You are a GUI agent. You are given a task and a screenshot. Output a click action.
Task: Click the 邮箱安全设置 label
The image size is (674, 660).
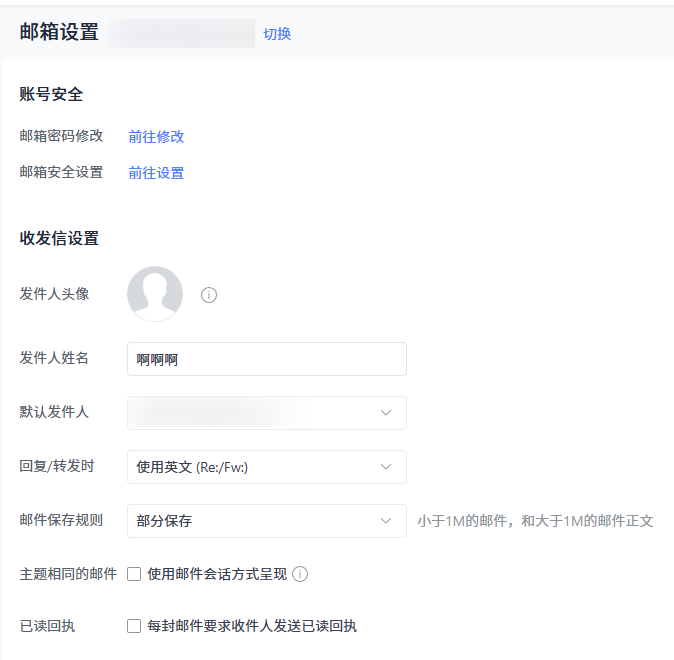(x=61, y=172)
